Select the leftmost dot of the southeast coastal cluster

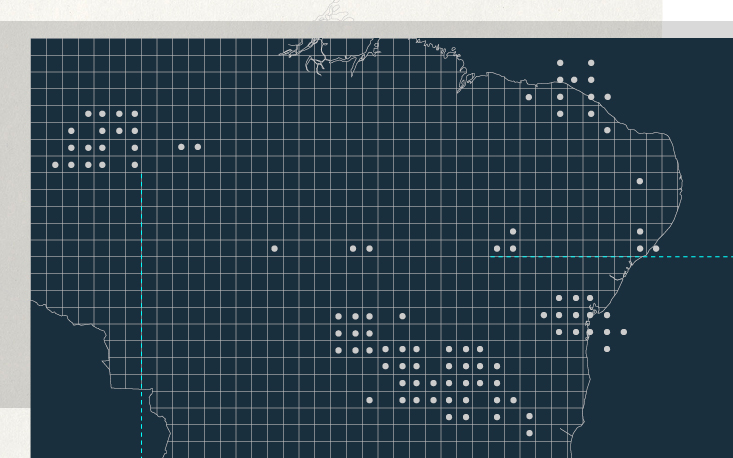click(x=544, y=315)
